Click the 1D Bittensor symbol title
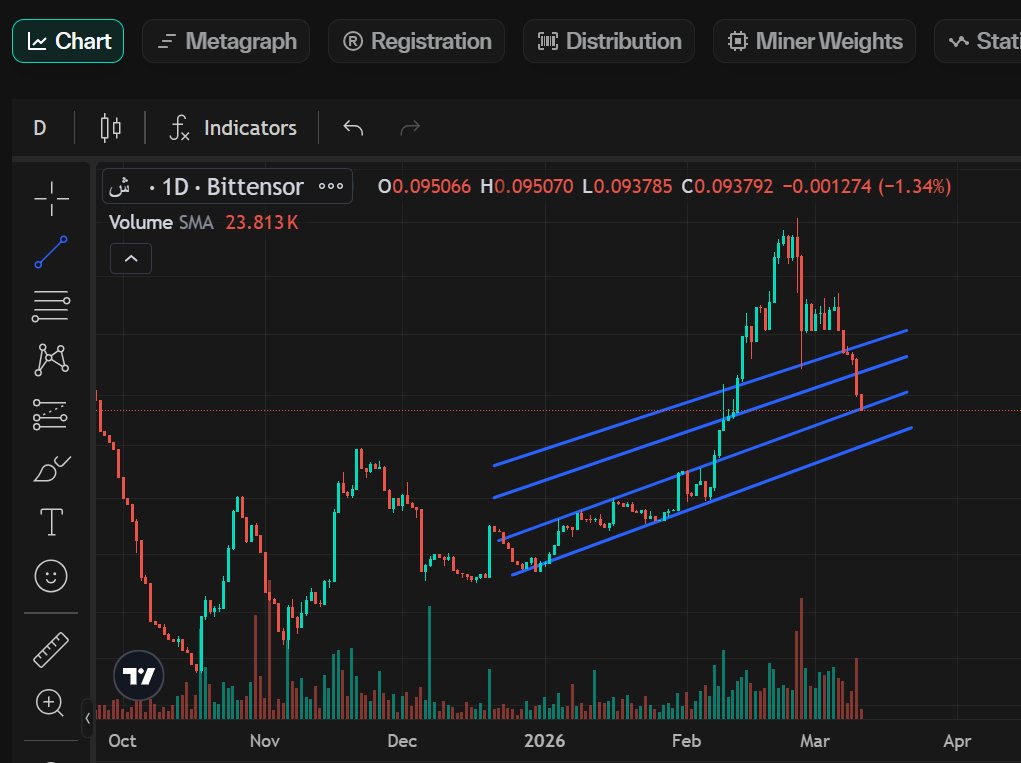The width and height of the screenshot is (1021, 763). click(232, 187)
